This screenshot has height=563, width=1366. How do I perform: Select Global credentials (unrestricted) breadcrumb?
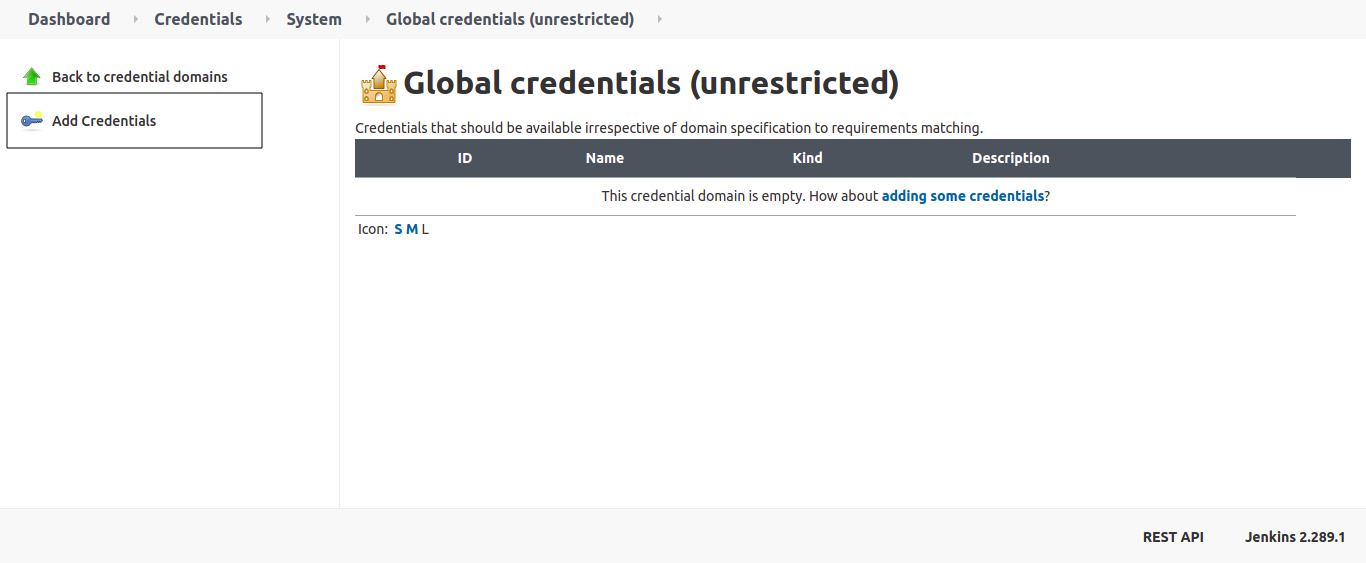click(510, 19)
